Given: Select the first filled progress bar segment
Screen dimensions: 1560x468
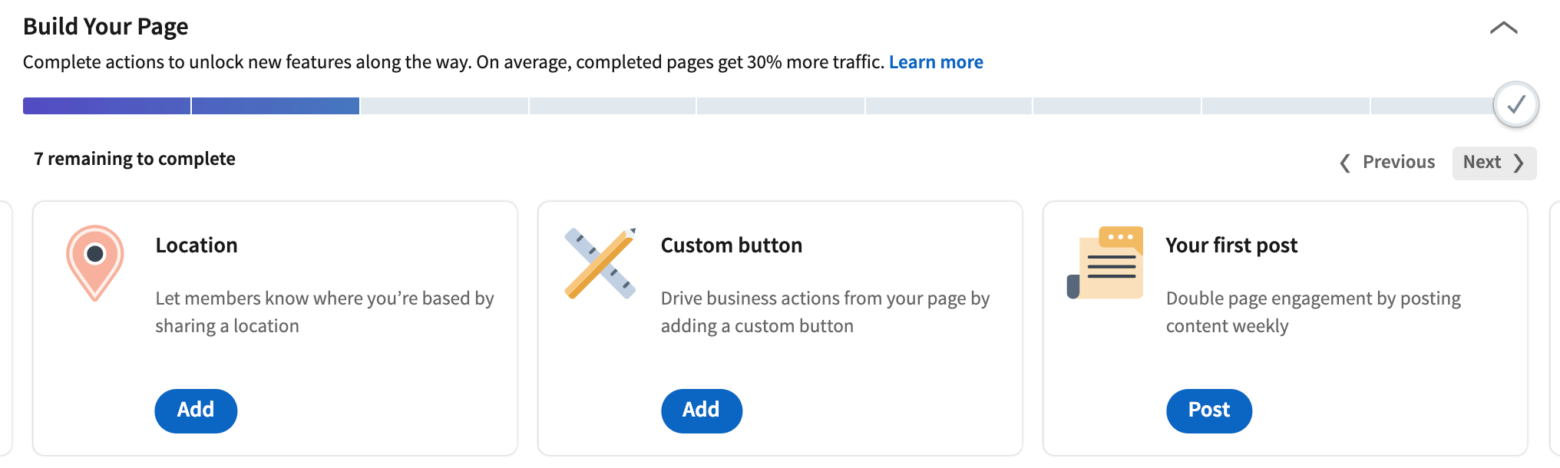Looking at the screenshot, I should click(106, 106).
